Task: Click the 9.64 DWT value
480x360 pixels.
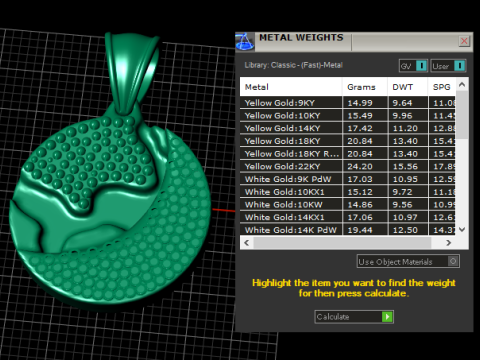Action: coord(402,103)
